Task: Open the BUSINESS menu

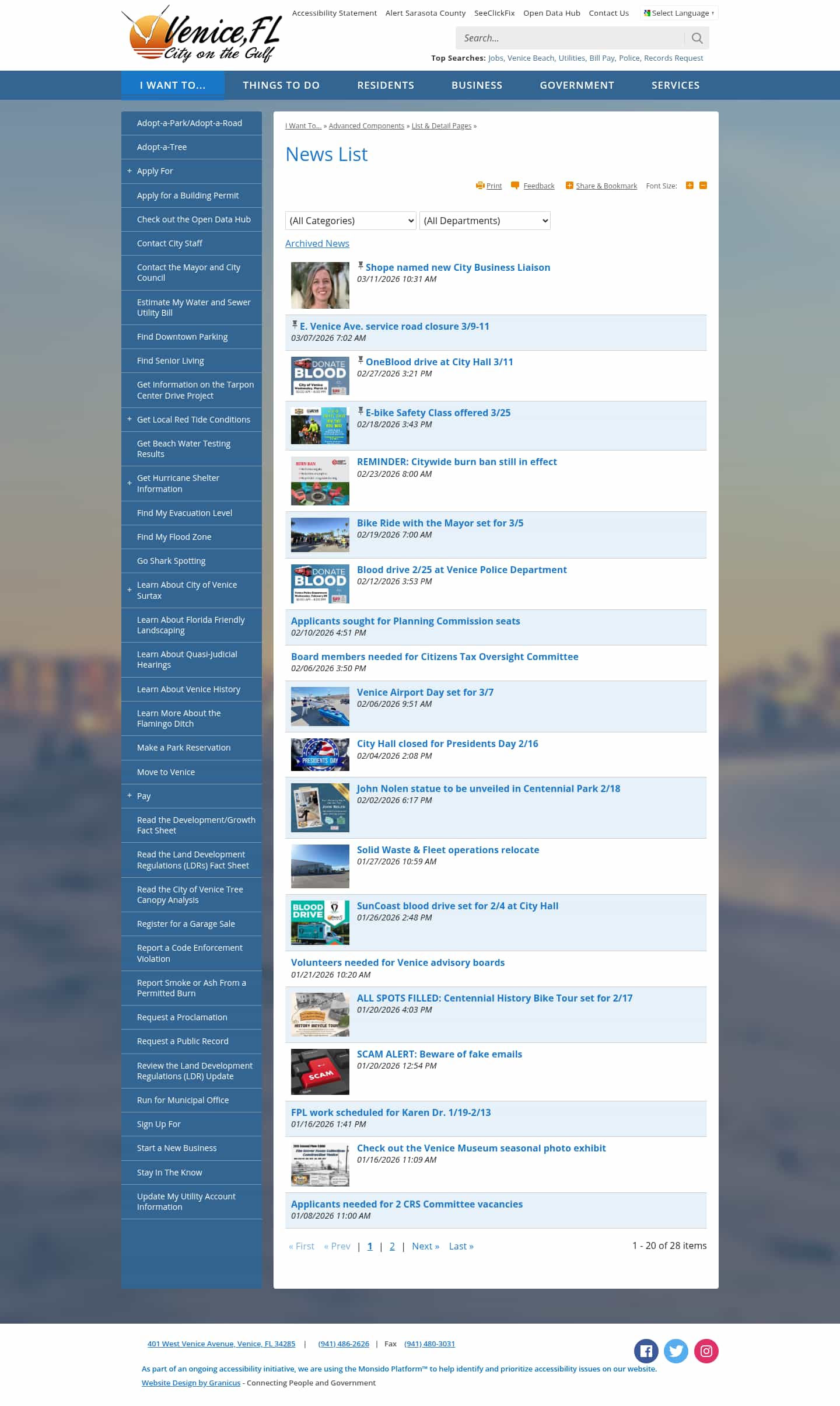Action: 477,85
